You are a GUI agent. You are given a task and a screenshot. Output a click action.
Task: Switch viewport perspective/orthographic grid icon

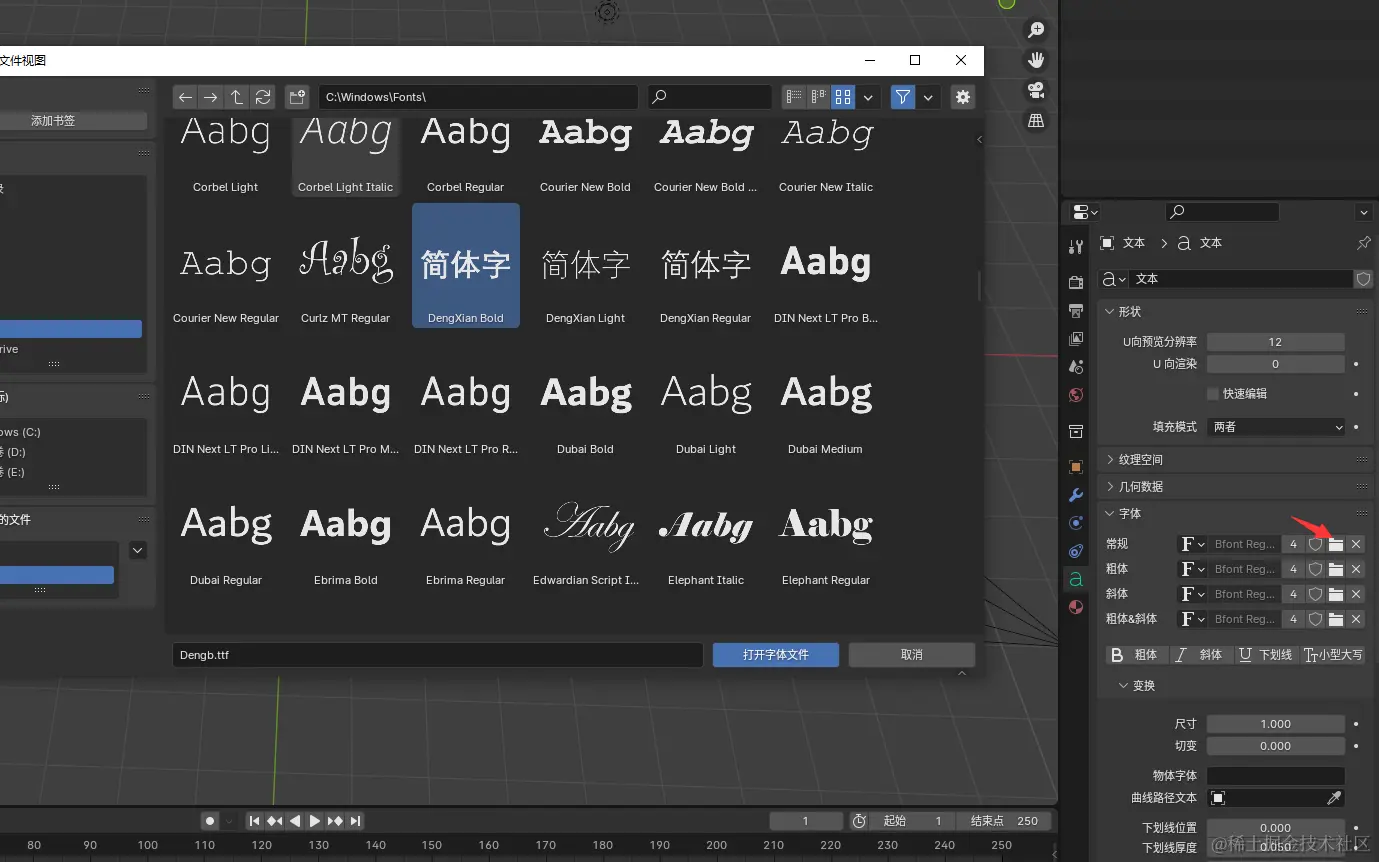click(x=1036, y=120)
